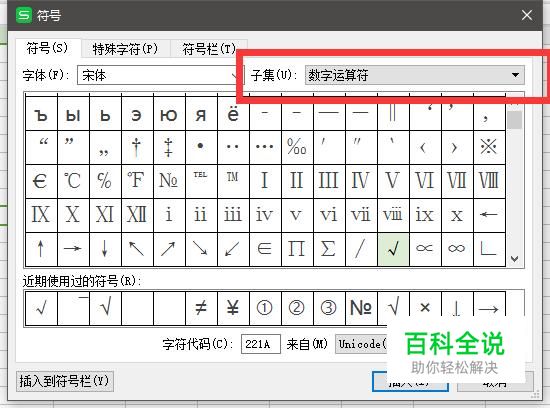
Task: Pick the recent ¥ yen symbol
Action: pos(233,308)
